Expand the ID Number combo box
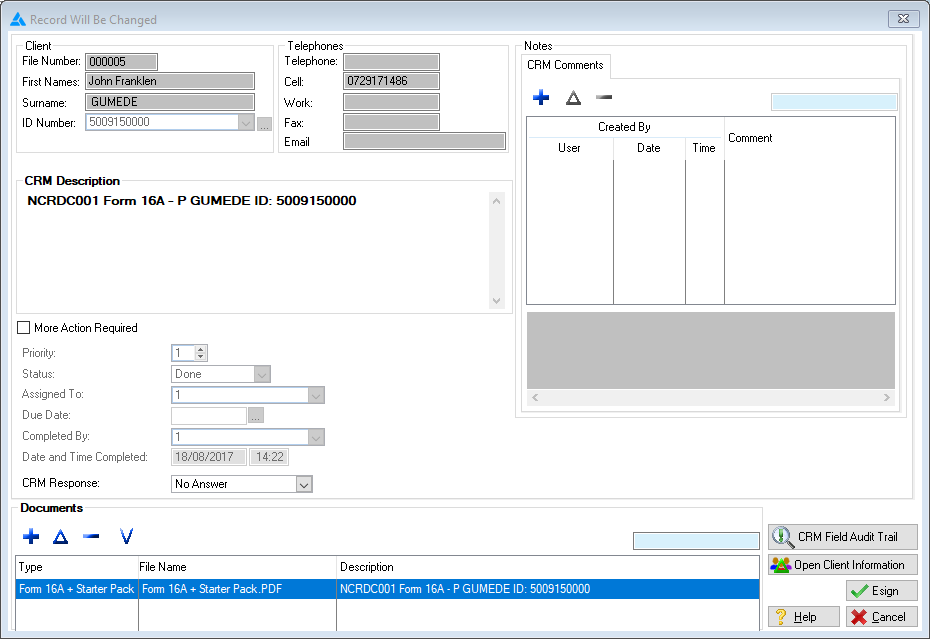The image size is (930, 639). point(246,123)
